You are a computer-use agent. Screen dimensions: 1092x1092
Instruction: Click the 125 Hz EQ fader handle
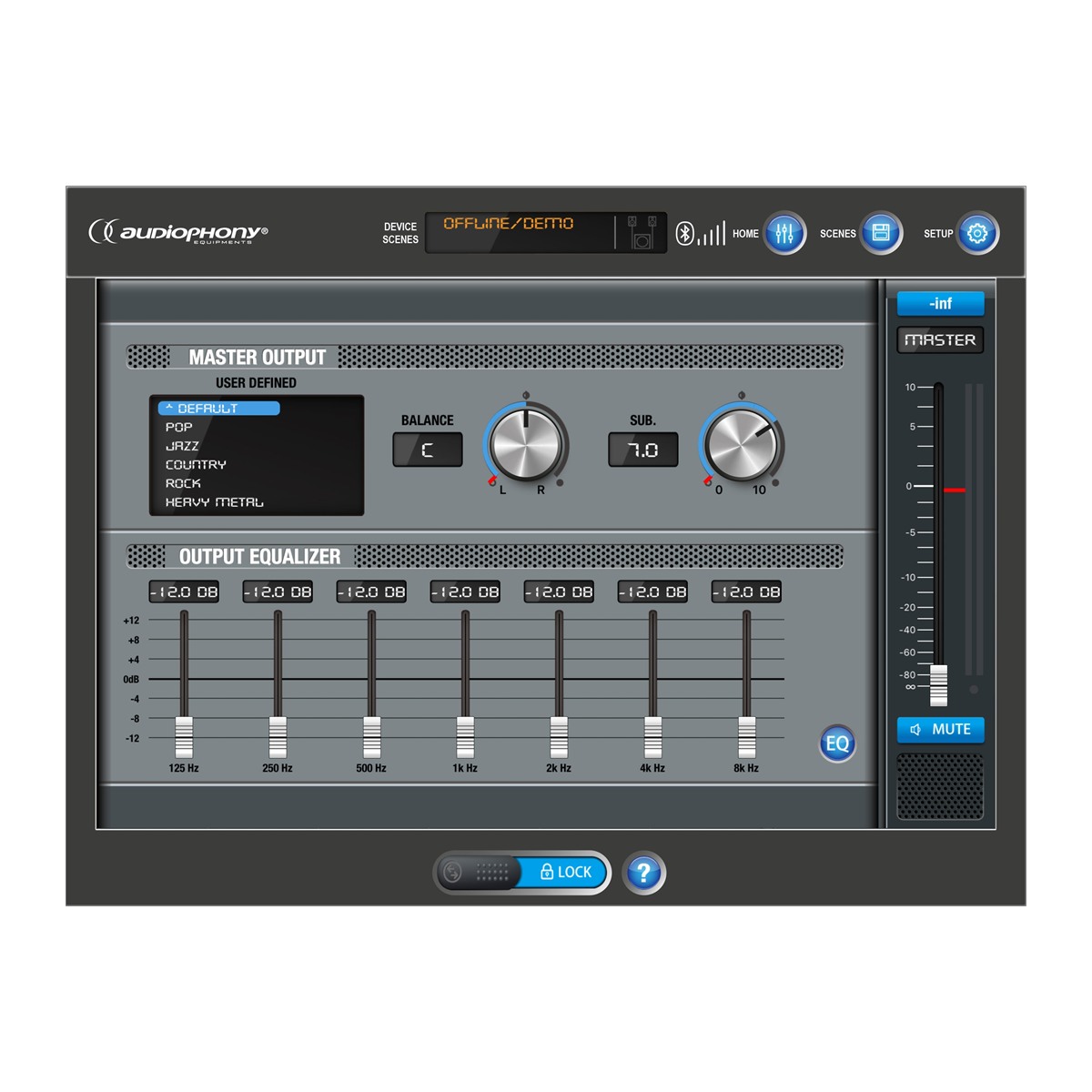click(184, 737)
